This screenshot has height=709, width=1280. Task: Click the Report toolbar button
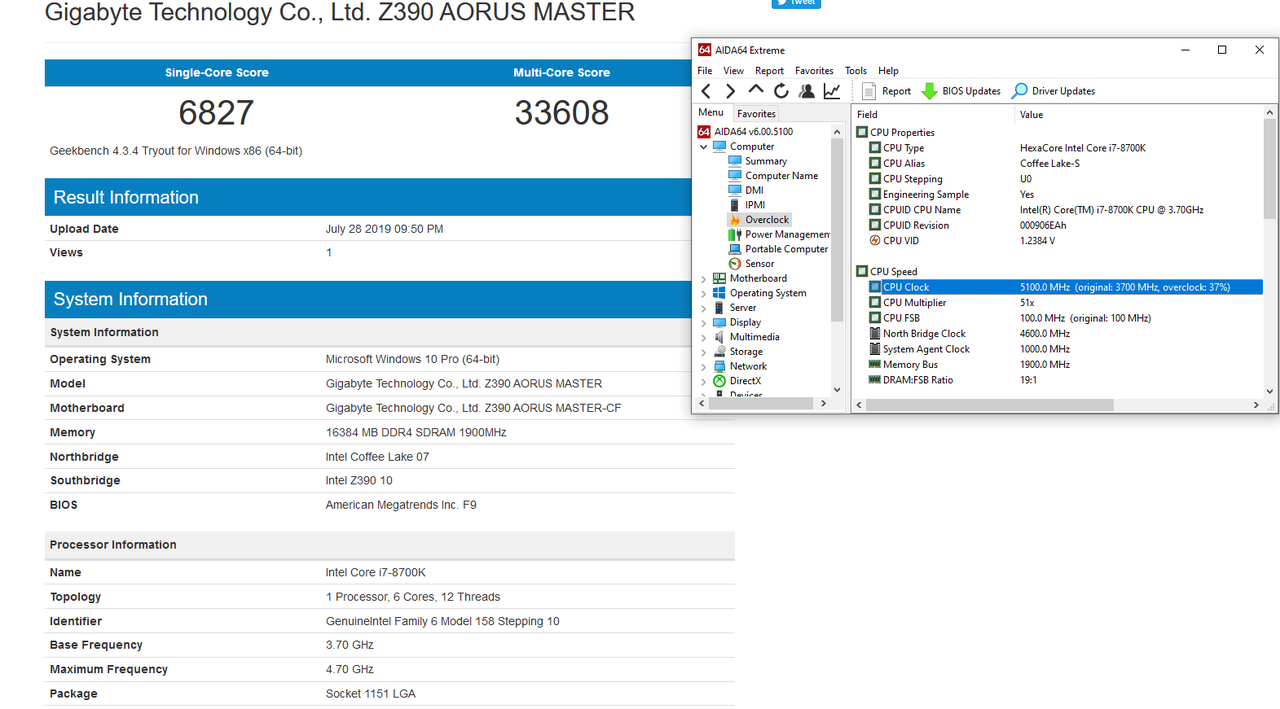(x=886, y=91)
